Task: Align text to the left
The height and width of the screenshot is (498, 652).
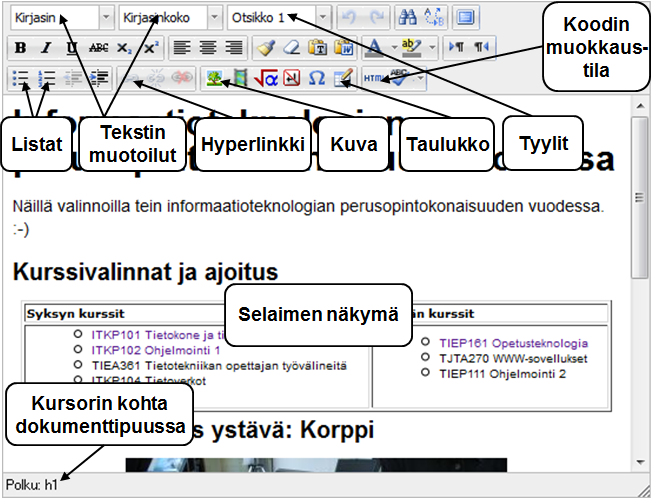Action: click(x=182, y=48)
